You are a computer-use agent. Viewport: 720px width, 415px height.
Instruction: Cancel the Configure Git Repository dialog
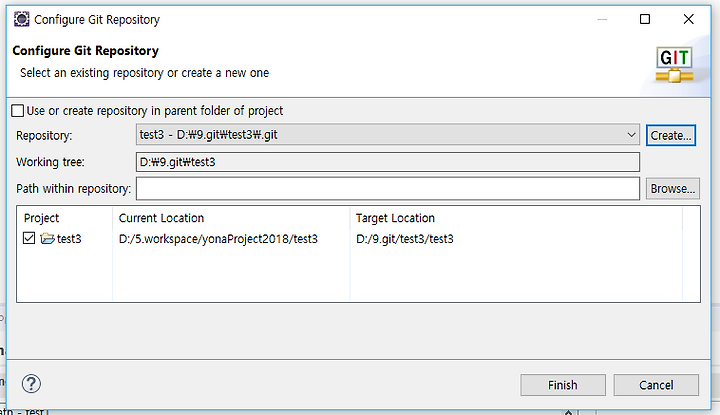[656, 385]
